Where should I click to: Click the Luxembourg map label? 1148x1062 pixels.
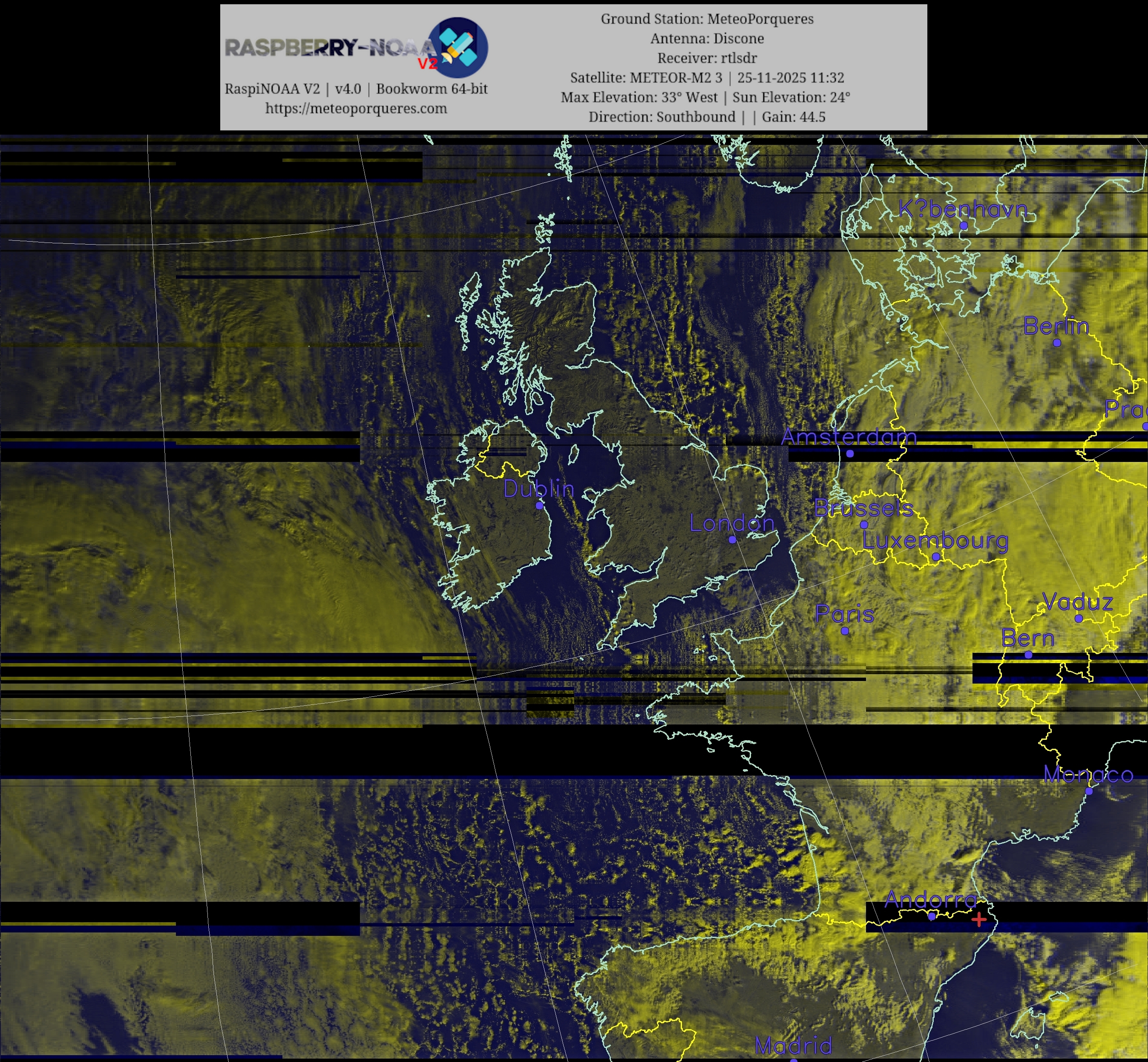click(x=935, y=540)
